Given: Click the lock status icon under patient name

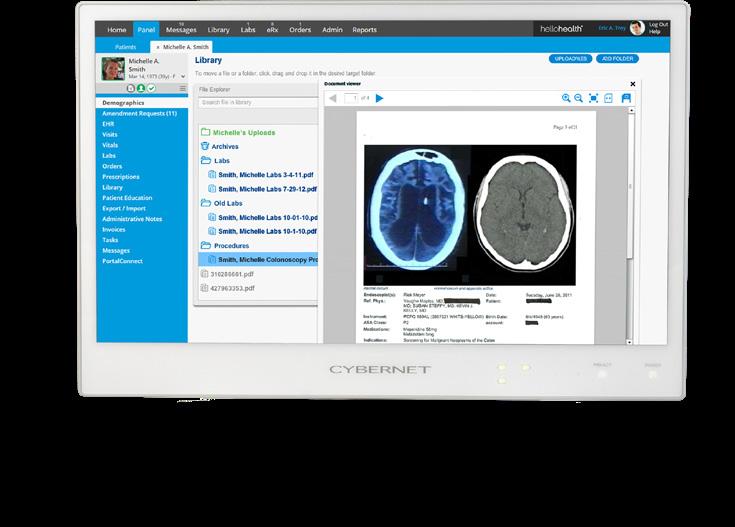Looking at the screenshot, I should tap(131, 88).
